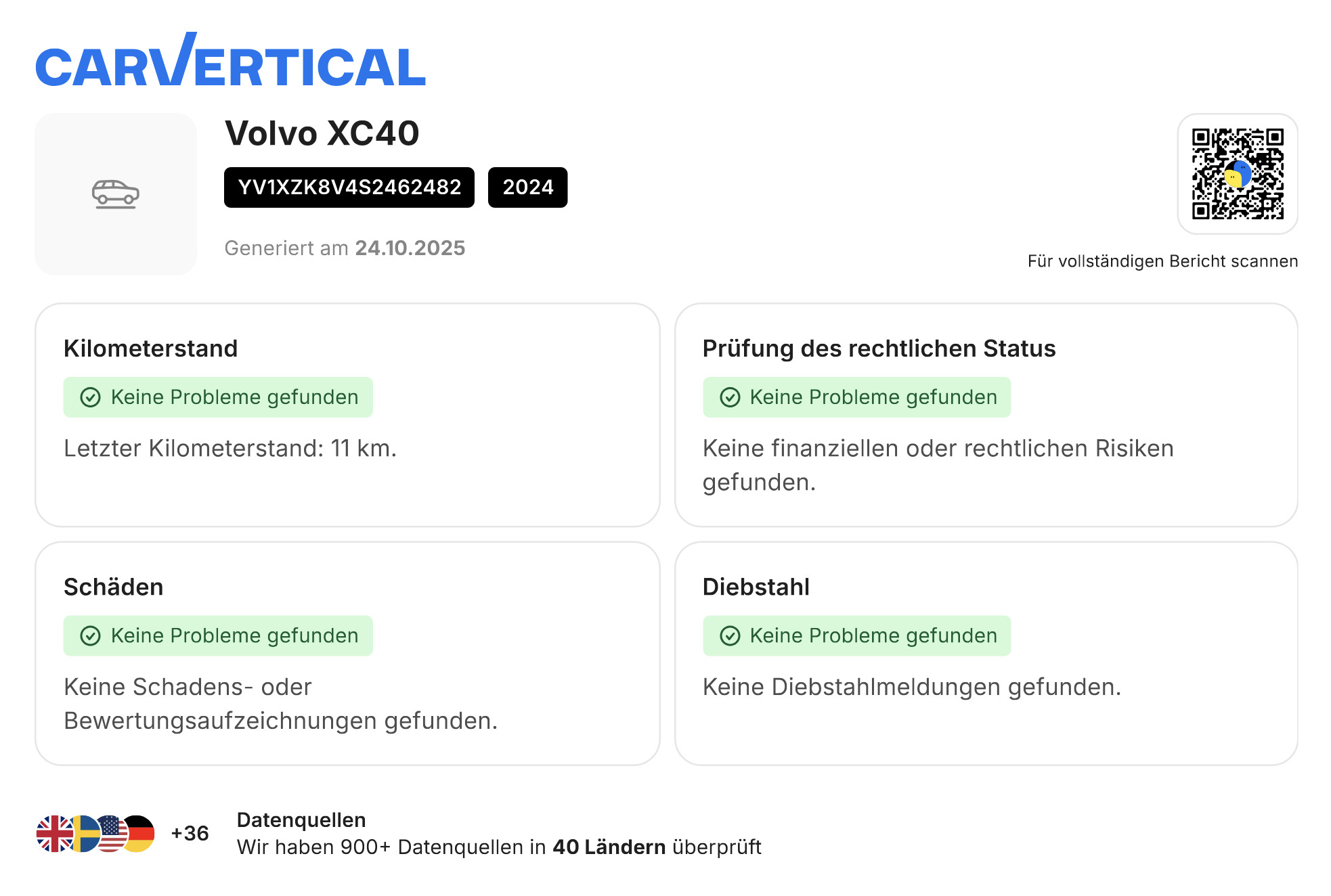Click the carVertical logo

click(x=230, y=62)
